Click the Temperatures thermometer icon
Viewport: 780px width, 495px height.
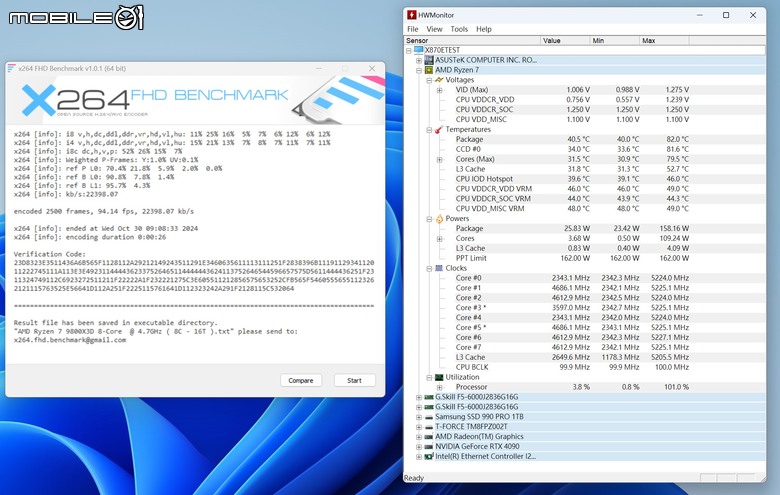click(x=439, y=129)
